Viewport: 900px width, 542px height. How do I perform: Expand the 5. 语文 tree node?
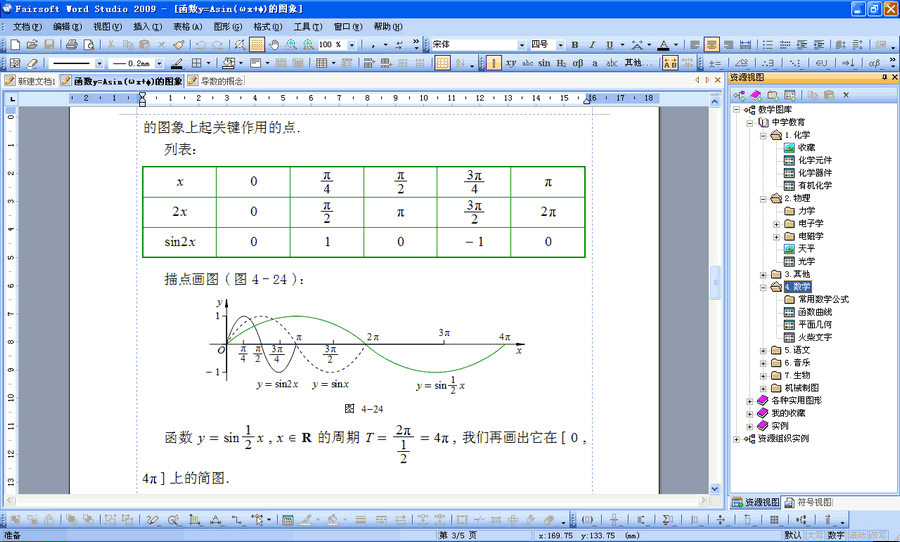tap(763, 350)
